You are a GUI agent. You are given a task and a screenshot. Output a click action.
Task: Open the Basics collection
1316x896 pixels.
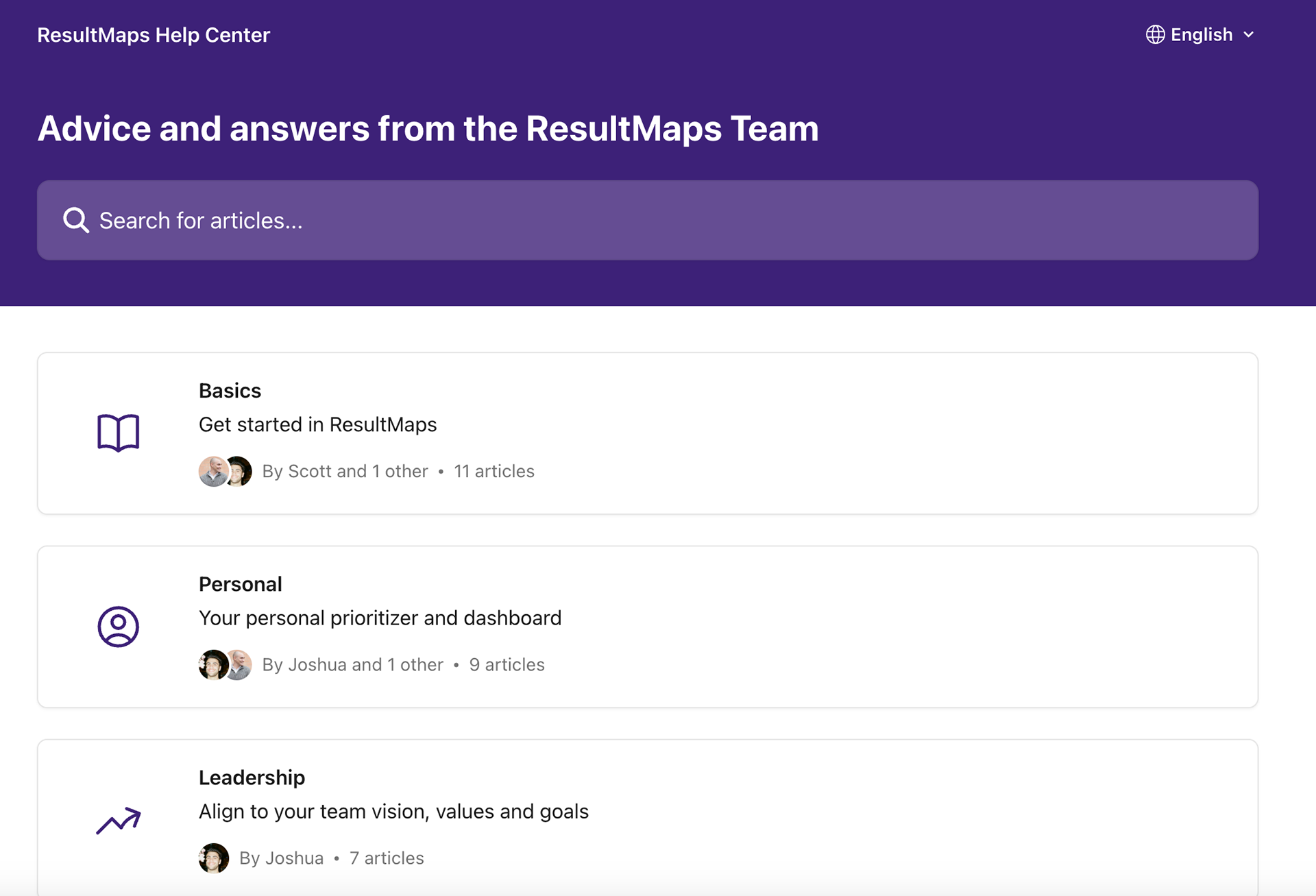pyautogui.click(x=648, y=433)
